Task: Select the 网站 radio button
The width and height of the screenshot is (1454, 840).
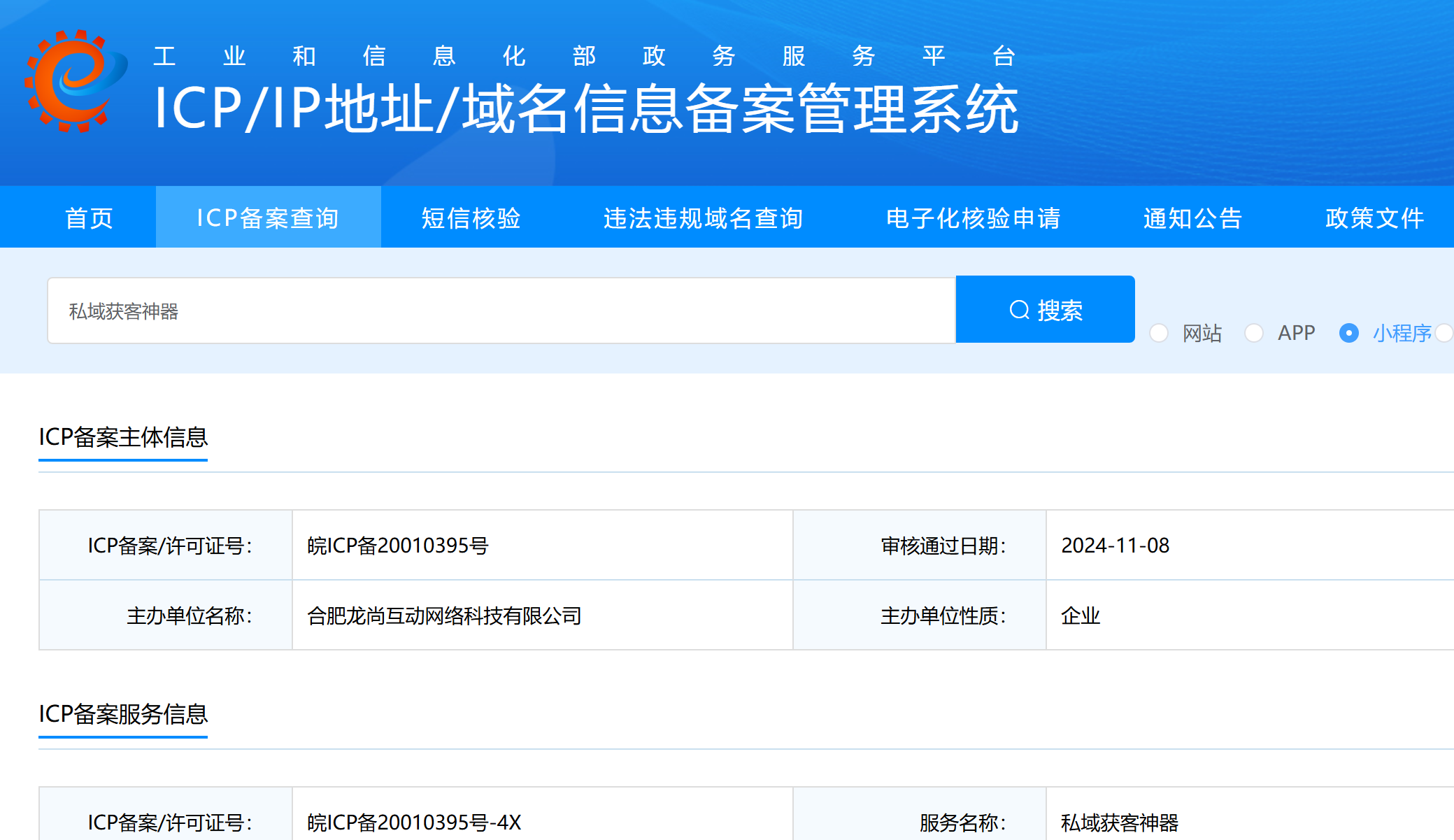Action: click(x=1159, y=333)
